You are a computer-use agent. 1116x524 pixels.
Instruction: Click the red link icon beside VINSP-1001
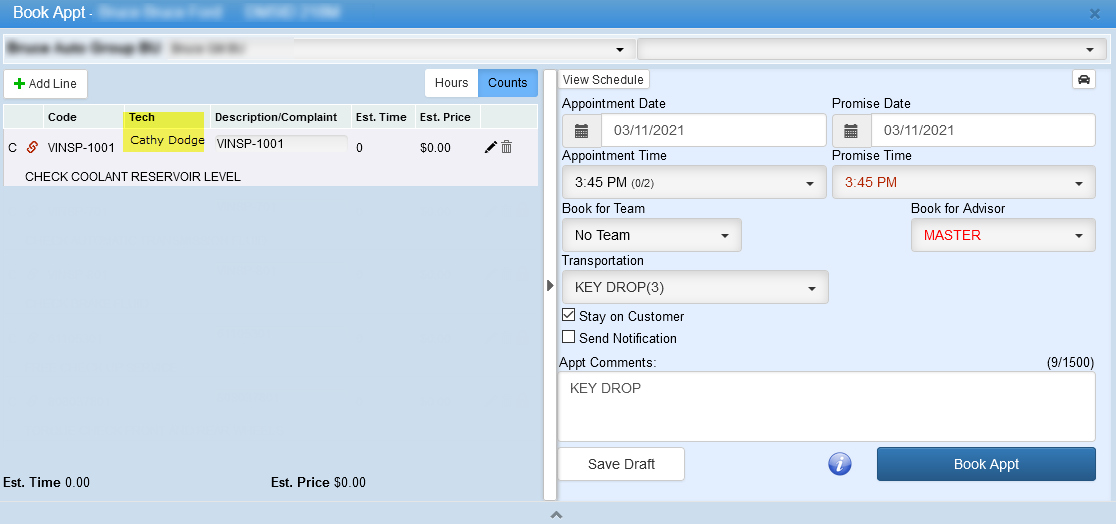[x=32, y=147]
